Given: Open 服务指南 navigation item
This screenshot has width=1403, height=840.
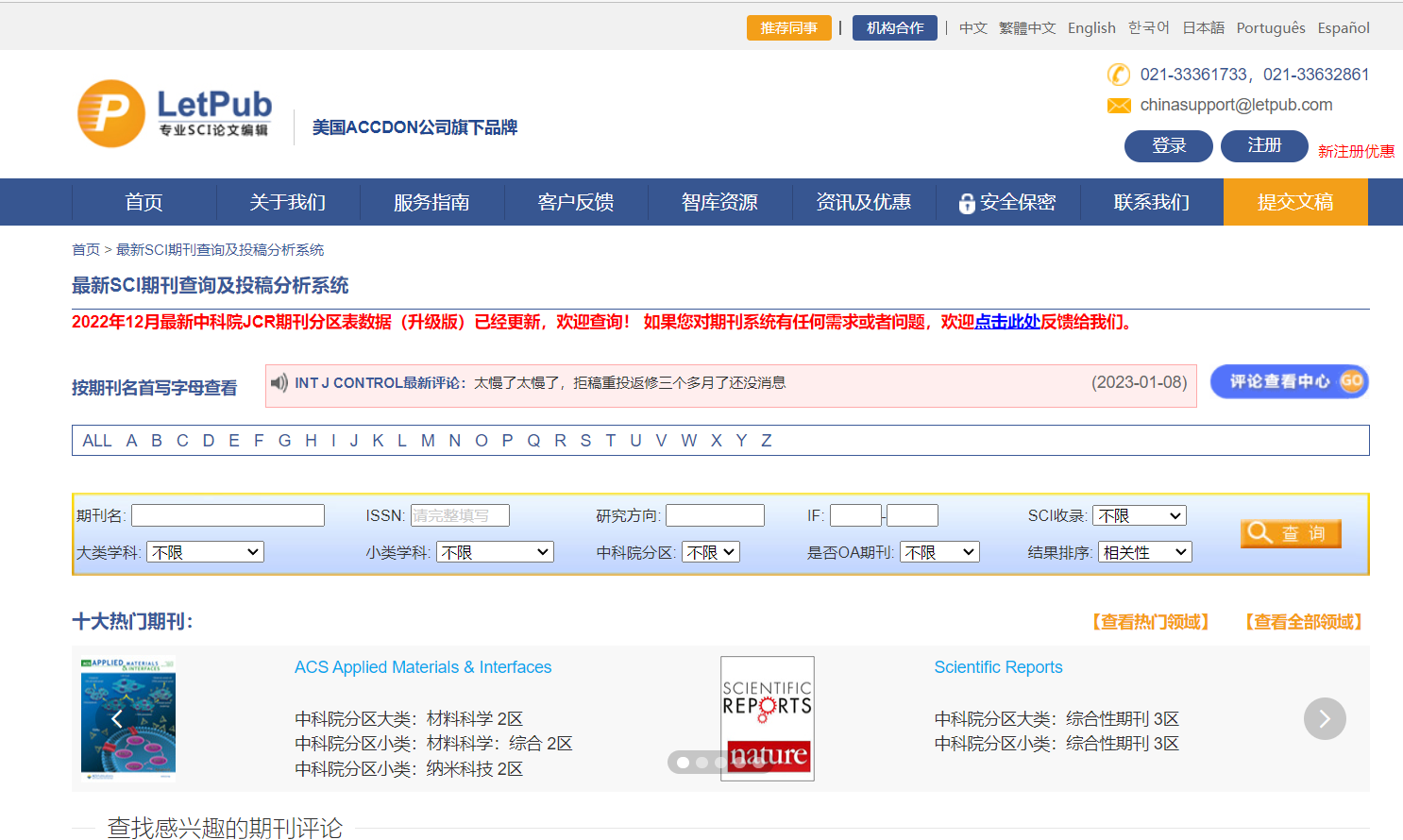Looking at the screenshot, I should [x=431, y=202].
